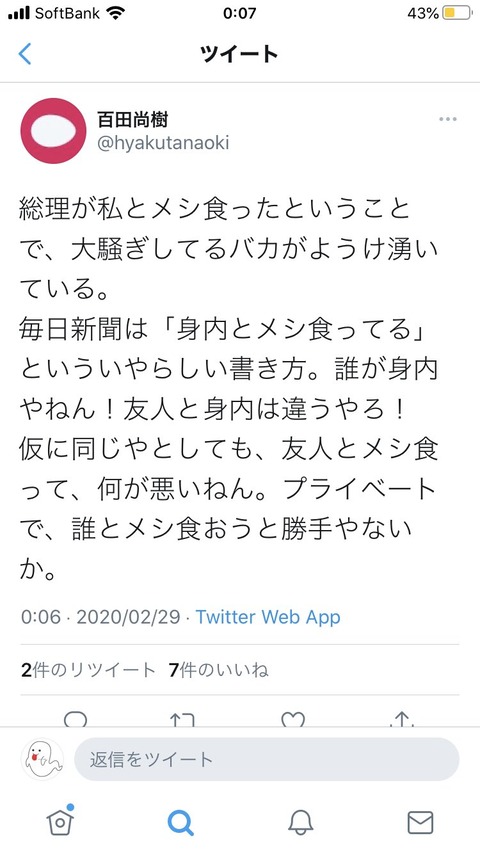The height and width of the screenshot is (854, 480).
Task: View the 2件のリツイート list
Action: (88, 670)
